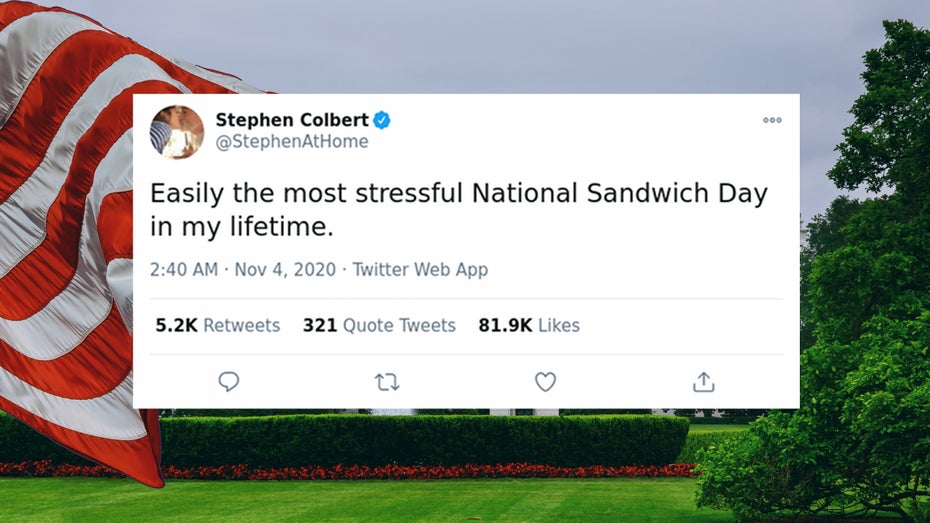View the 5.2K Retweets list

218,325
